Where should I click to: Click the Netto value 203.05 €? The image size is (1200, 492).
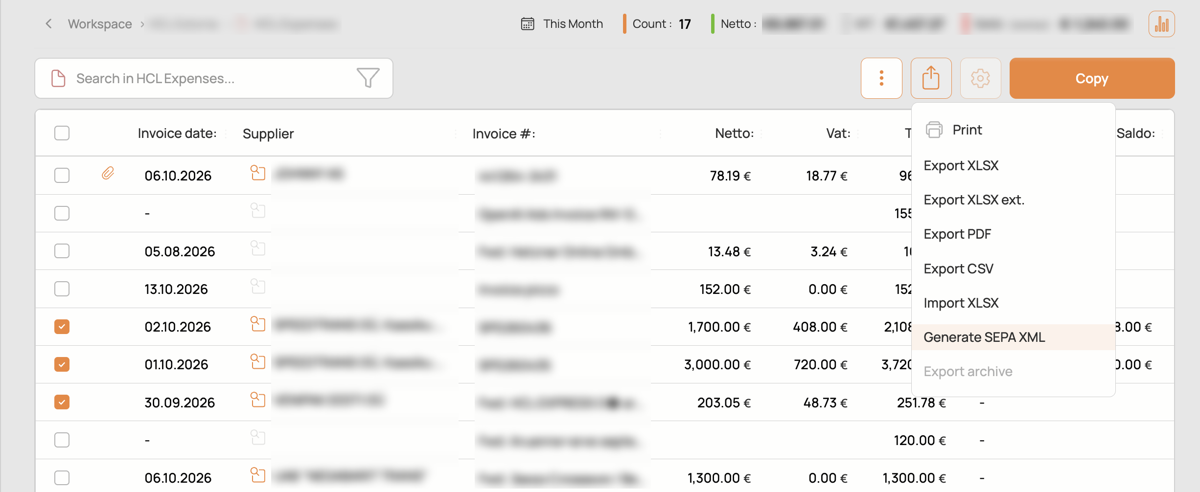pos(725,403)
